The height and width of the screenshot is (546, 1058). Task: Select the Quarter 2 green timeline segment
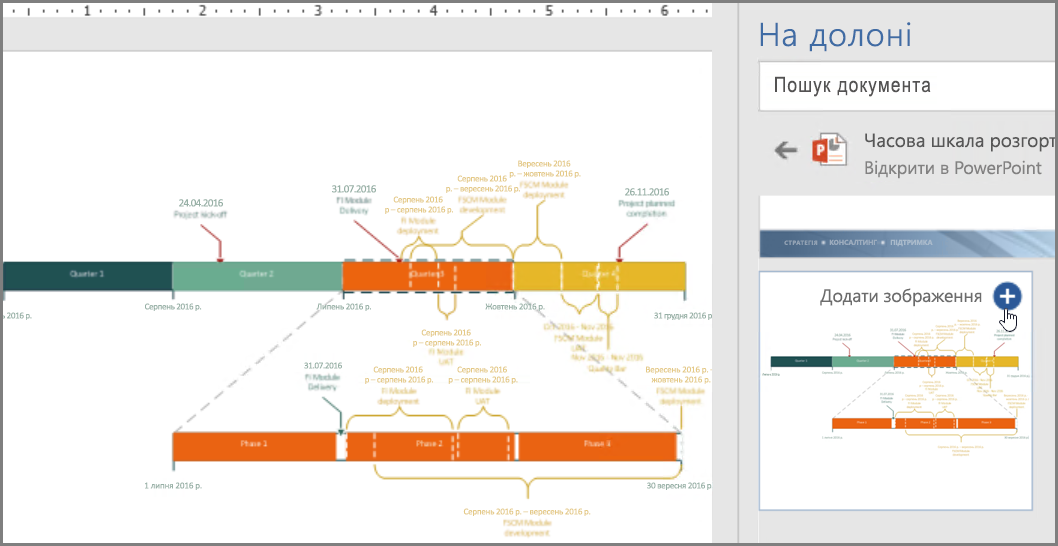257,275
